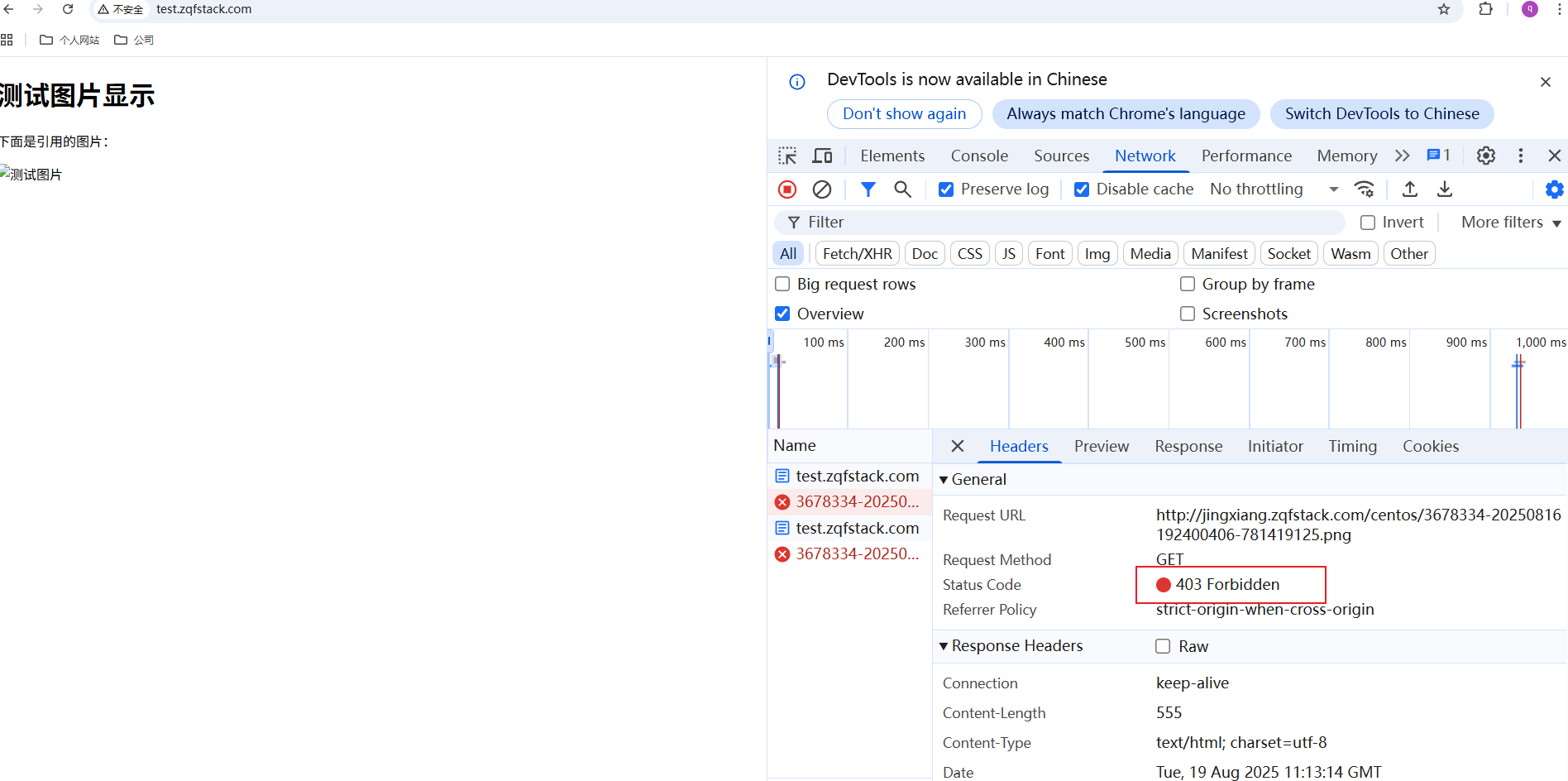Open network conditions wifi icon

point(1364,189)
